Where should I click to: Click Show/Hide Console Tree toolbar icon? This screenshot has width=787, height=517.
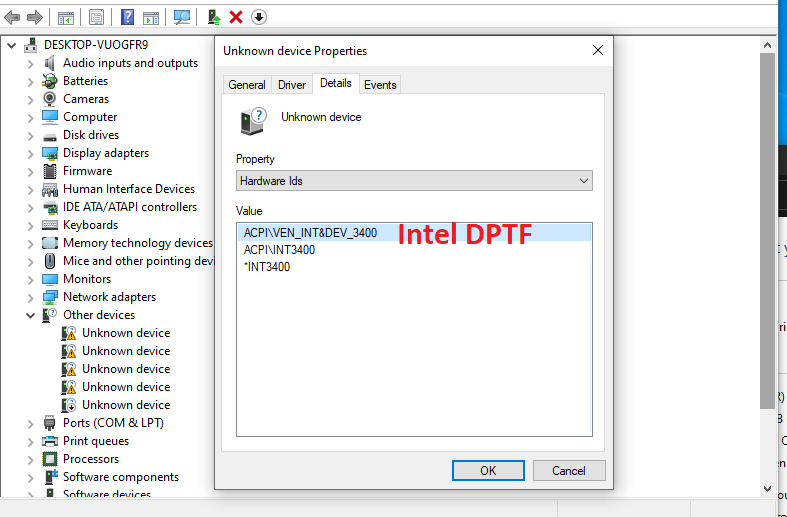[x=66, y=18]
